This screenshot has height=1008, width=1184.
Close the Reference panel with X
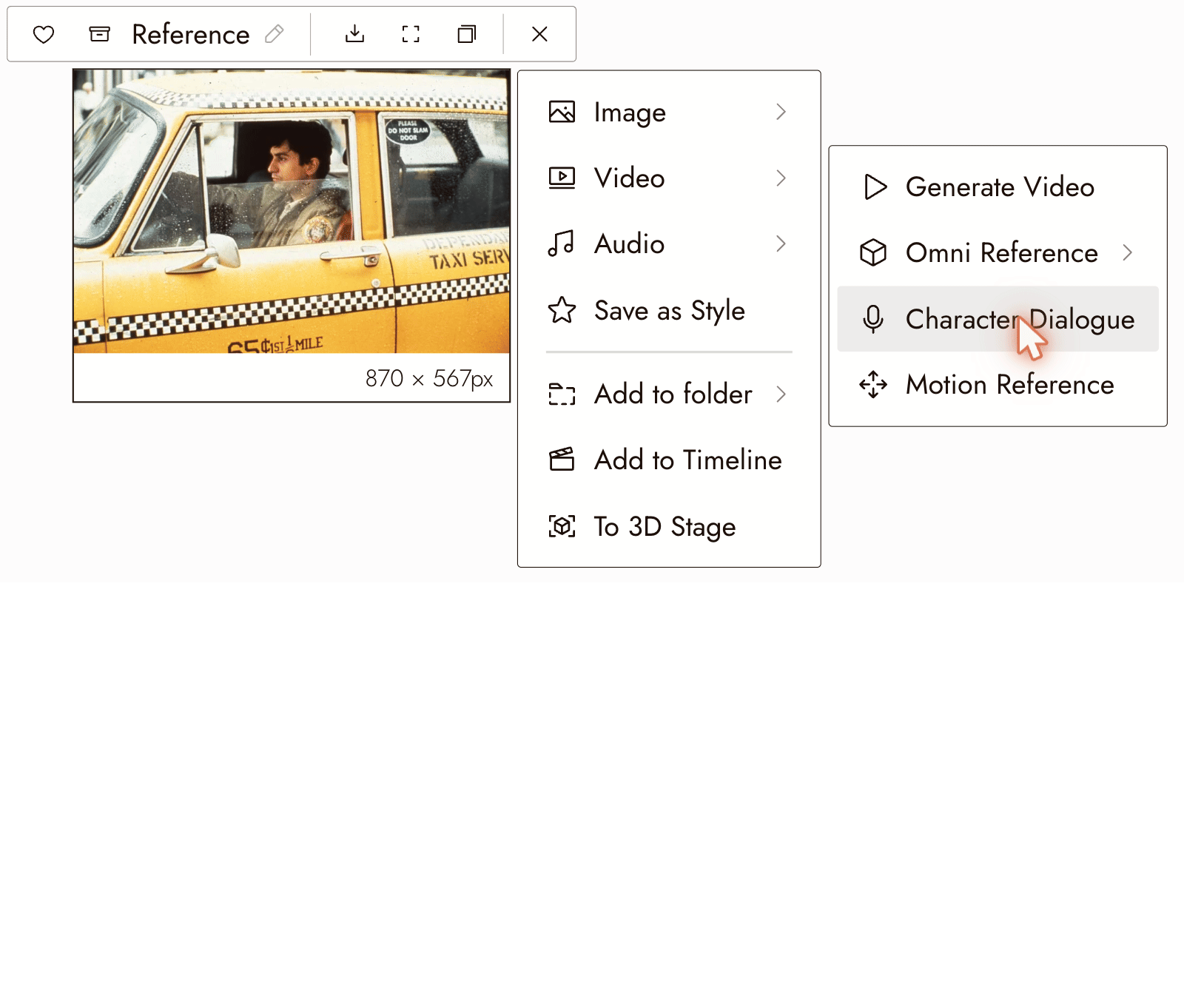[x=539, y=34]
